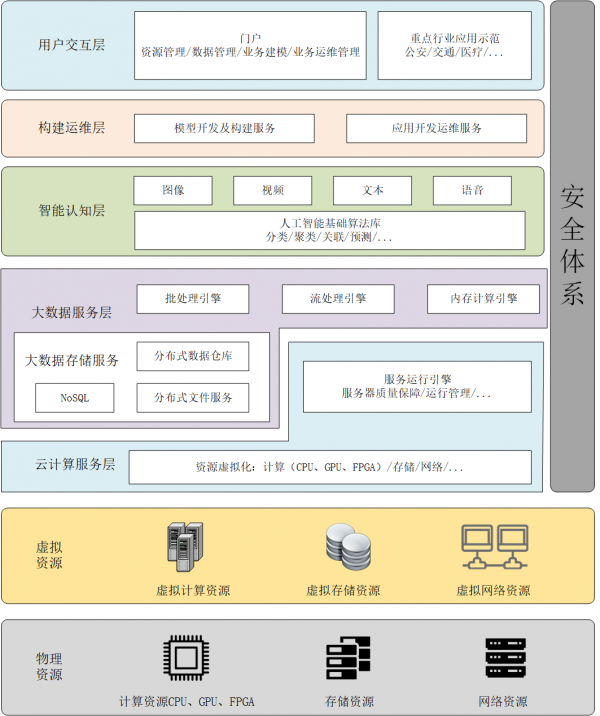This screenshot has height=716, width=600.
Task: Click the vertical 安全体系 bar
Action: 572,246
